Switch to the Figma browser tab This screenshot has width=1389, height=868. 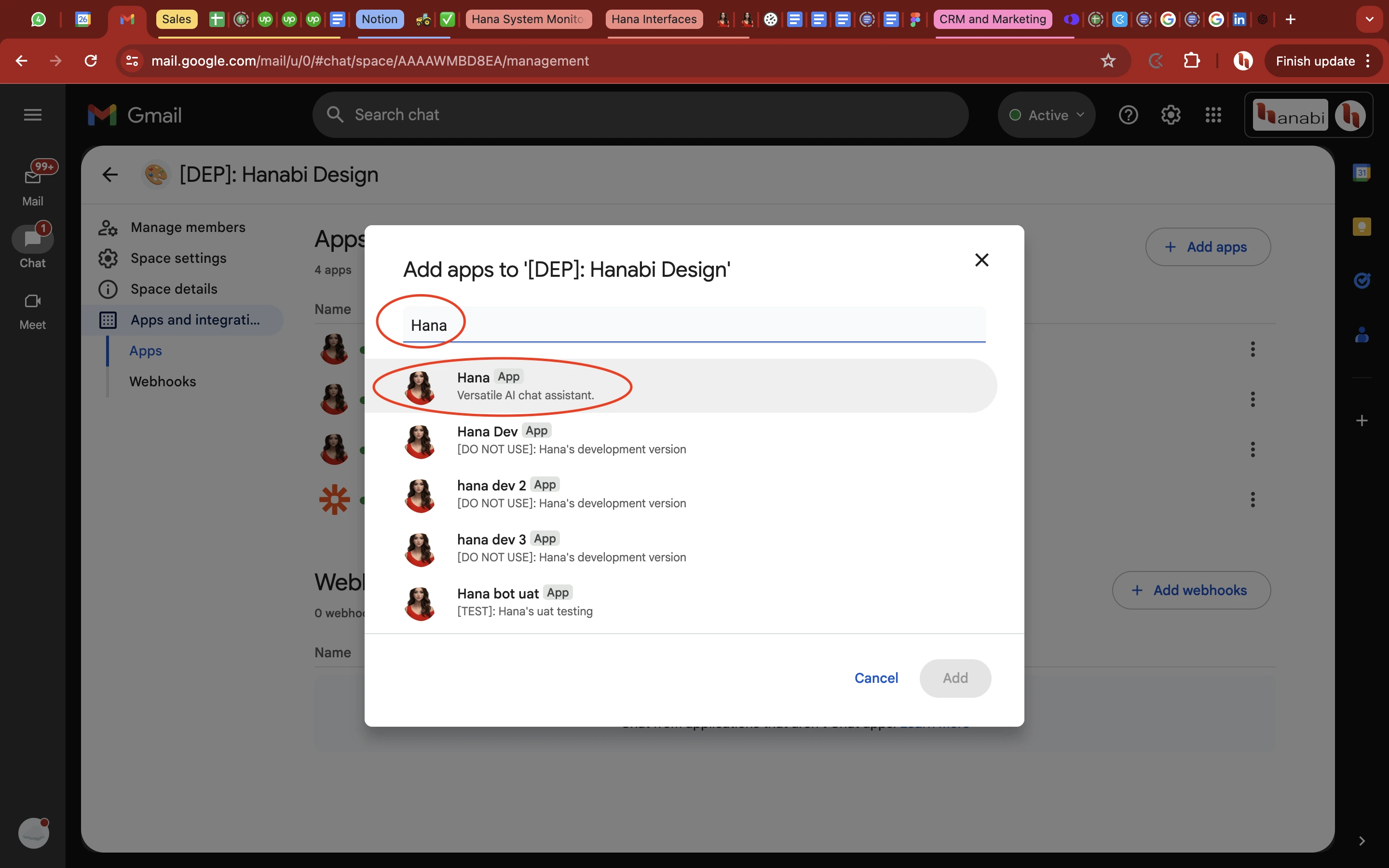[x=915, y=19]
